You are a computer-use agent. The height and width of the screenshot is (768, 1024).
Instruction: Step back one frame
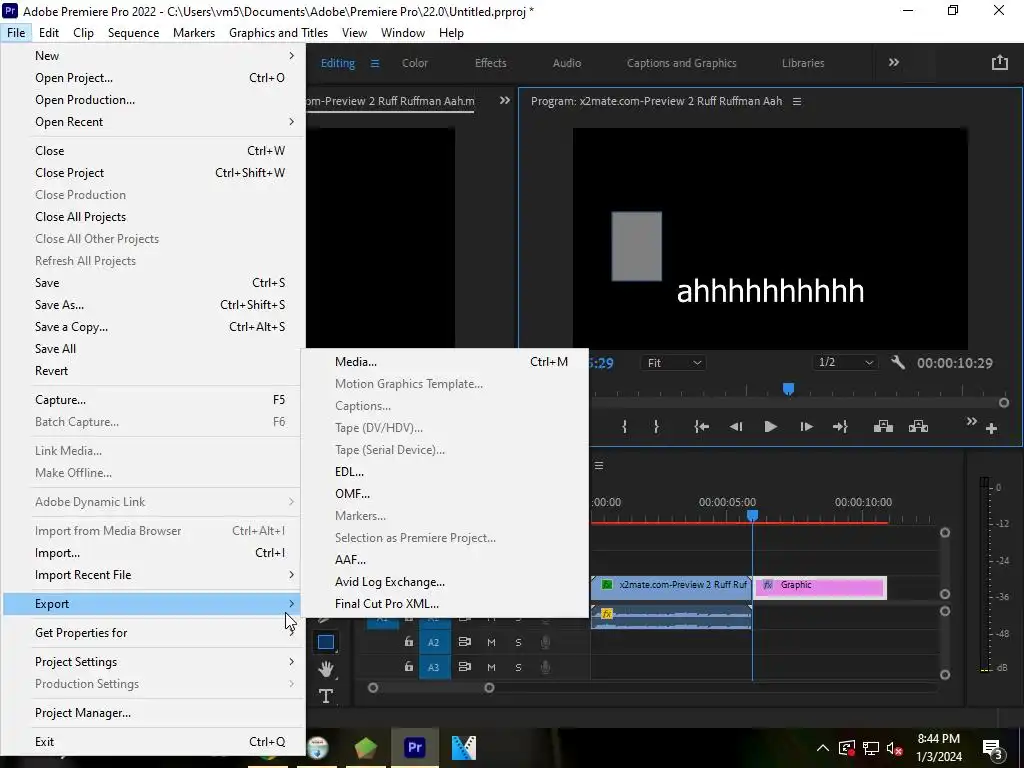tap(736, 426)
